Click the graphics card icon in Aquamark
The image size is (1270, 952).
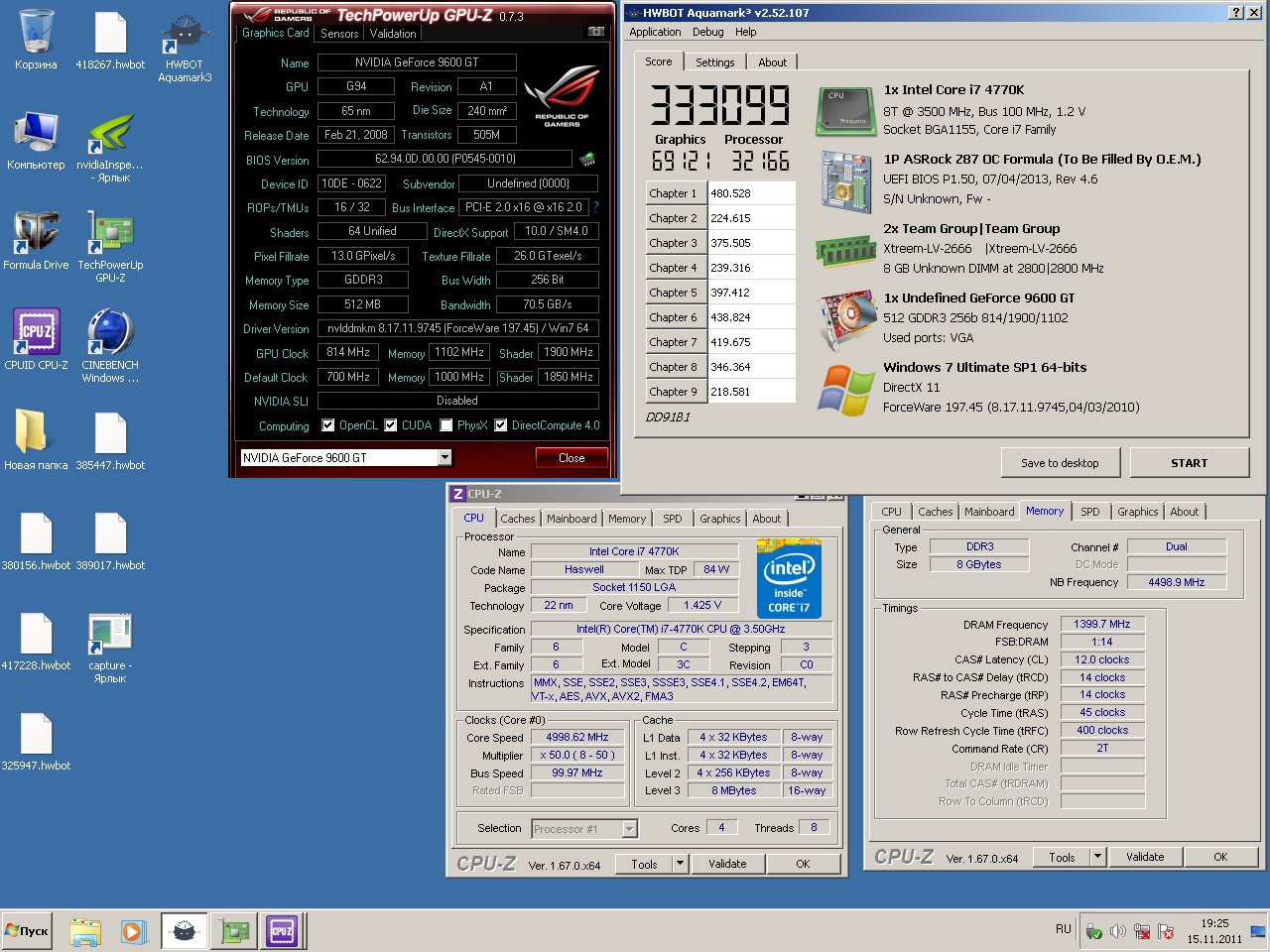point(845,320)
